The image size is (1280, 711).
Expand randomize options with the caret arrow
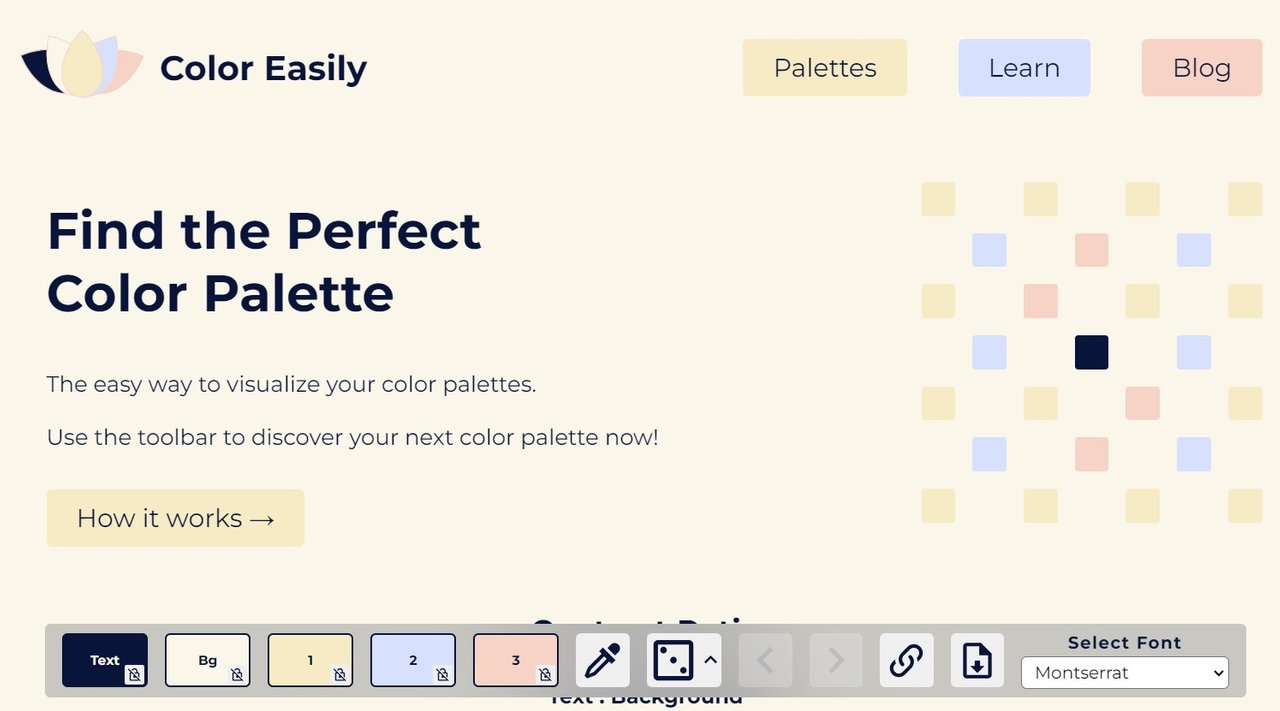point(710,660)
